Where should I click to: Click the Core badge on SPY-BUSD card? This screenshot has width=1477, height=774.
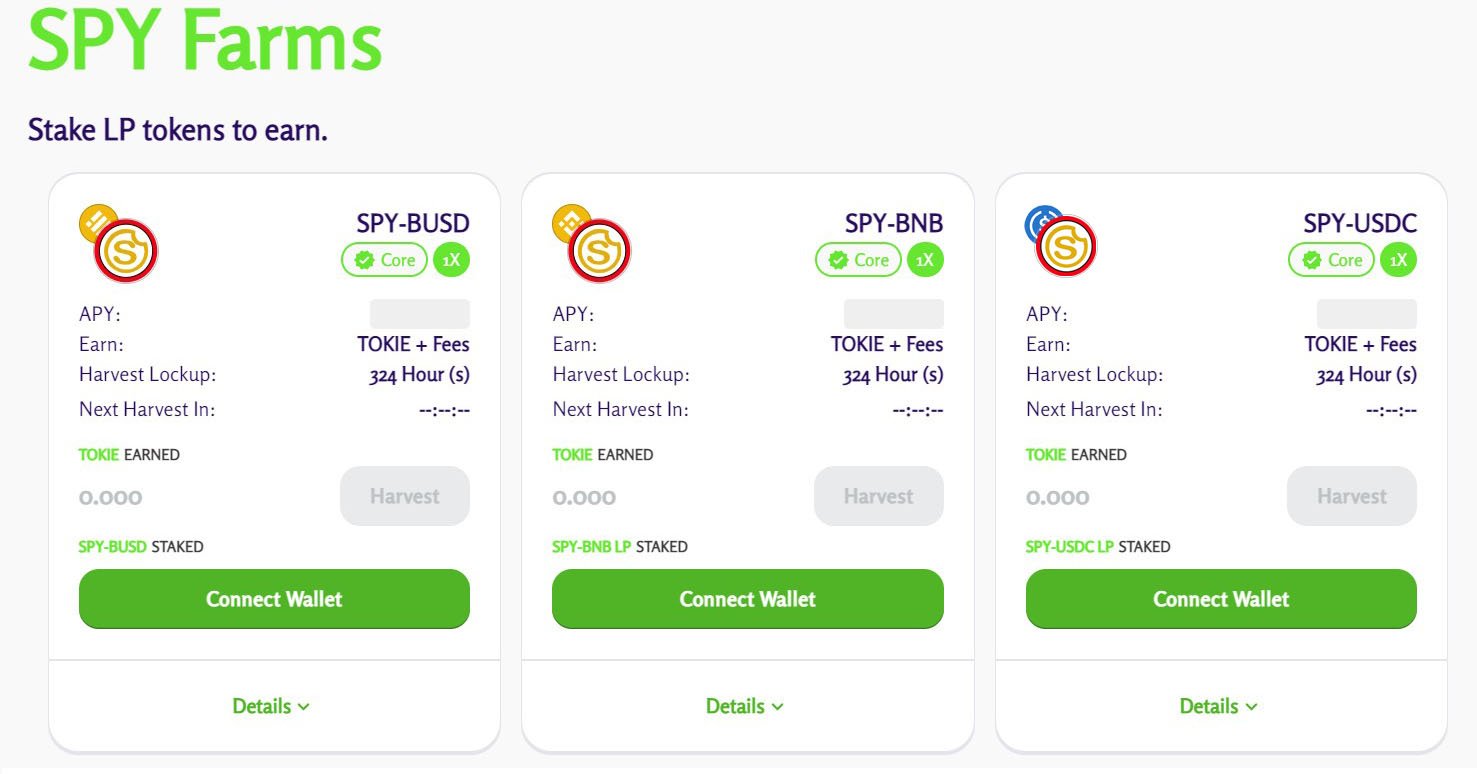coord(384,260)
